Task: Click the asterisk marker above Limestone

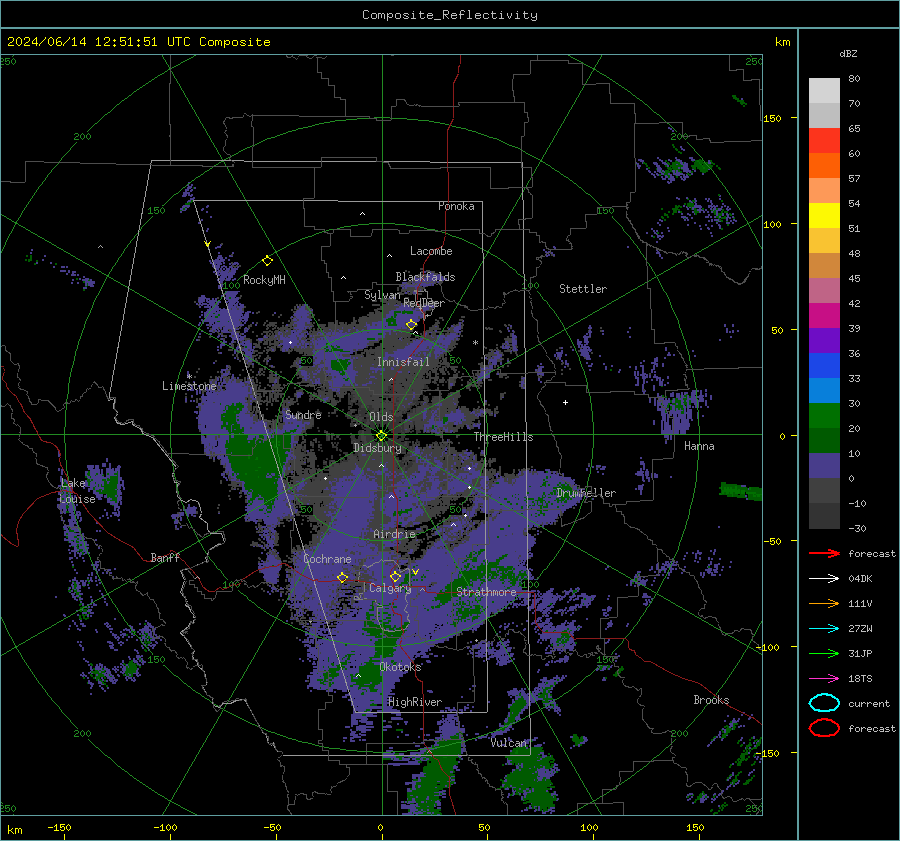Action: pyautogui.click(x=189, y=376)
